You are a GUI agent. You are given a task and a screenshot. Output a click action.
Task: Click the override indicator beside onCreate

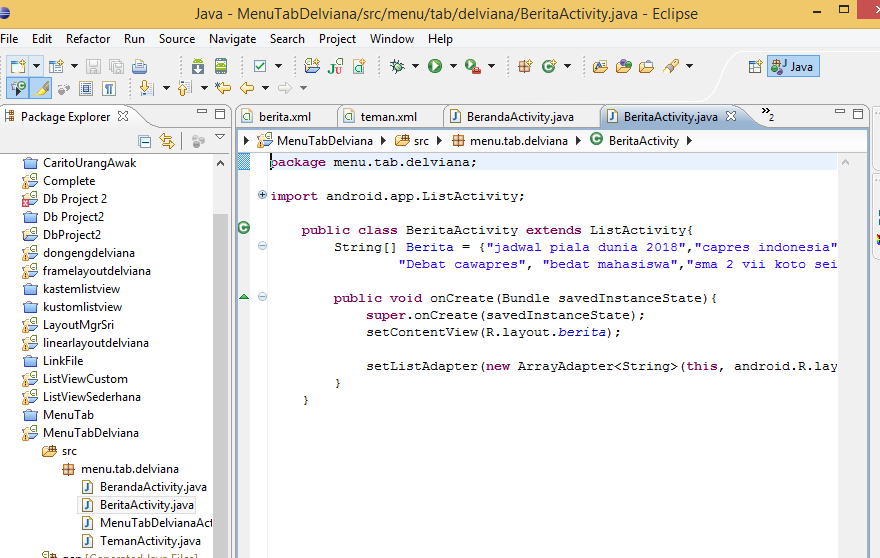[x=244, y=296]
